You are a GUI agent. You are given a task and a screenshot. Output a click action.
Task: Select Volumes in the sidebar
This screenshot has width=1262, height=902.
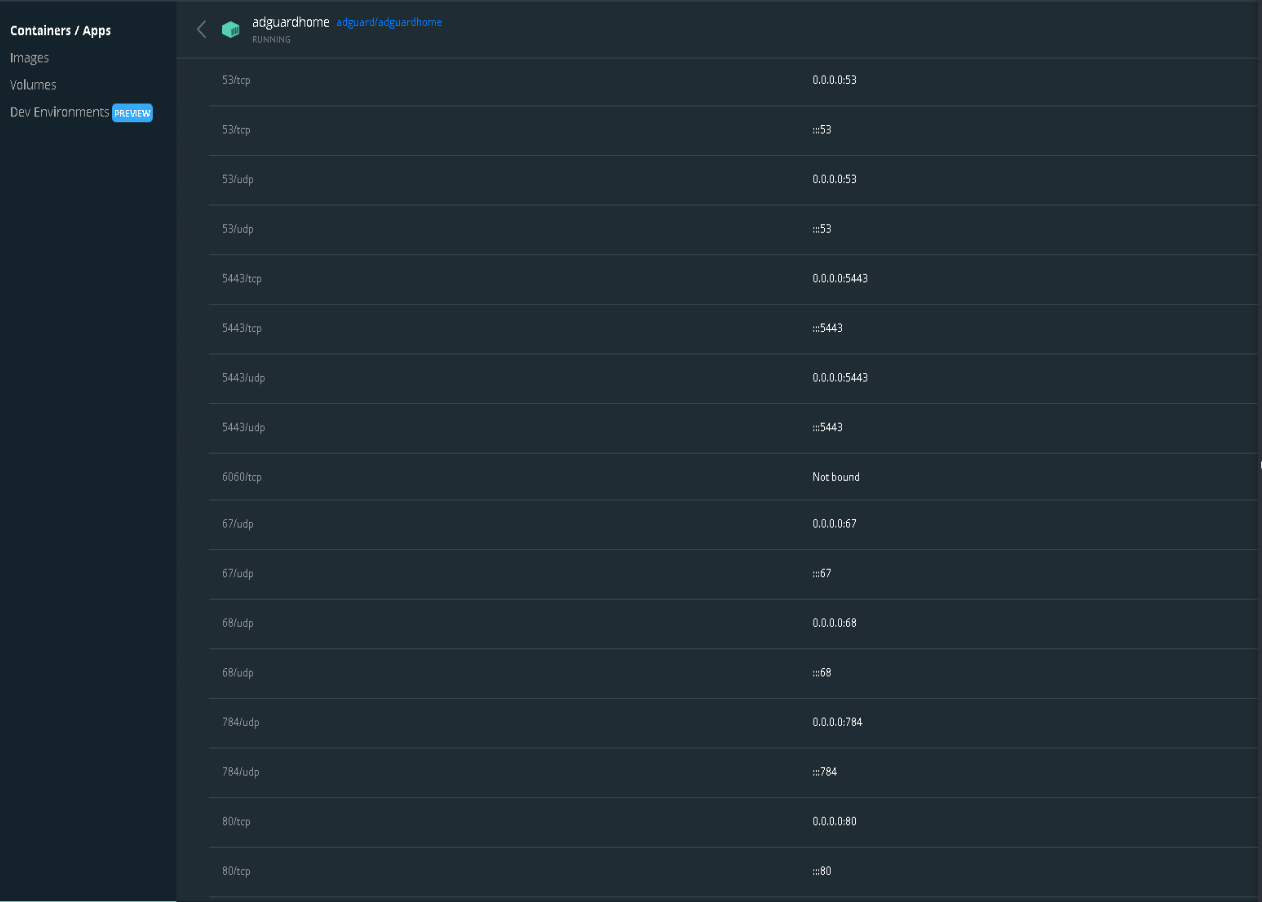click(x=33, y=84)
